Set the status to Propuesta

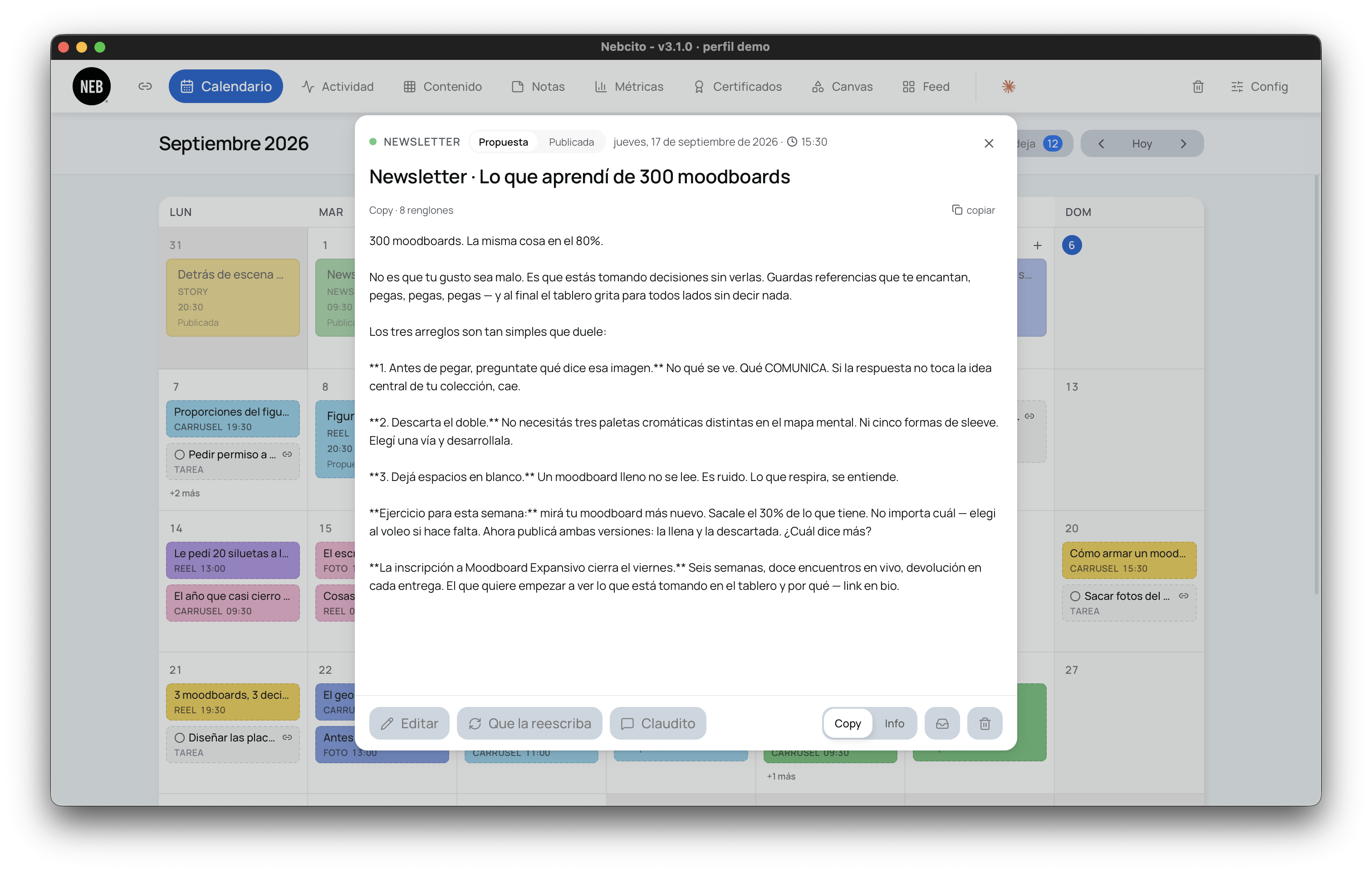(x=503, y=142)
